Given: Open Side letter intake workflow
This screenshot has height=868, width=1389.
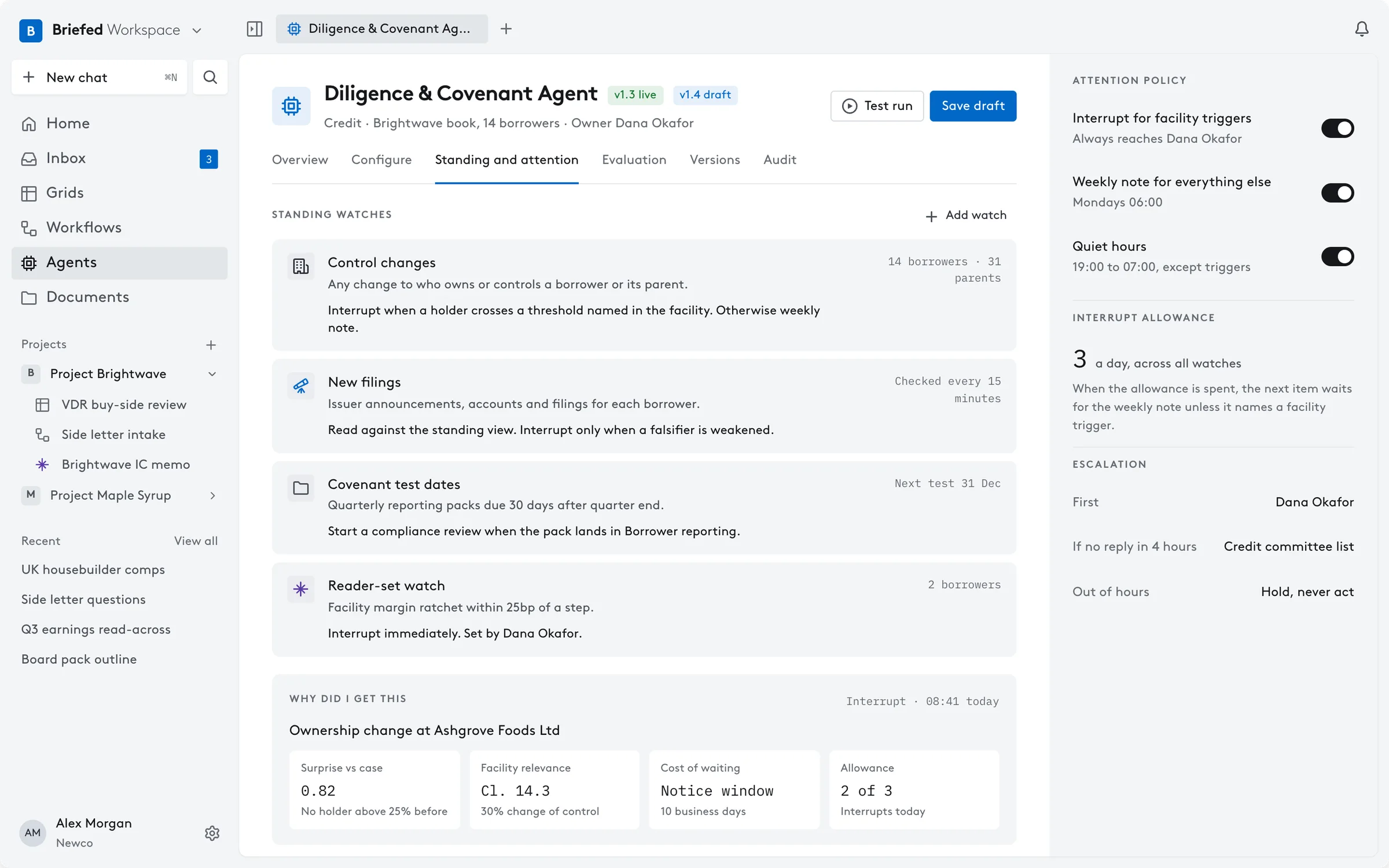Looking at the screenshot, I should point(113,435).
